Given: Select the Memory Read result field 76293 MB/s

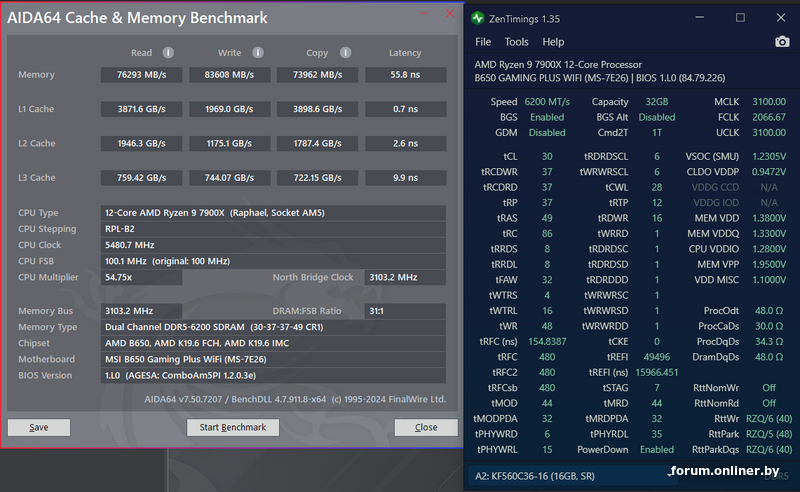Looking at the screenshot, I should tap(140, 75).
